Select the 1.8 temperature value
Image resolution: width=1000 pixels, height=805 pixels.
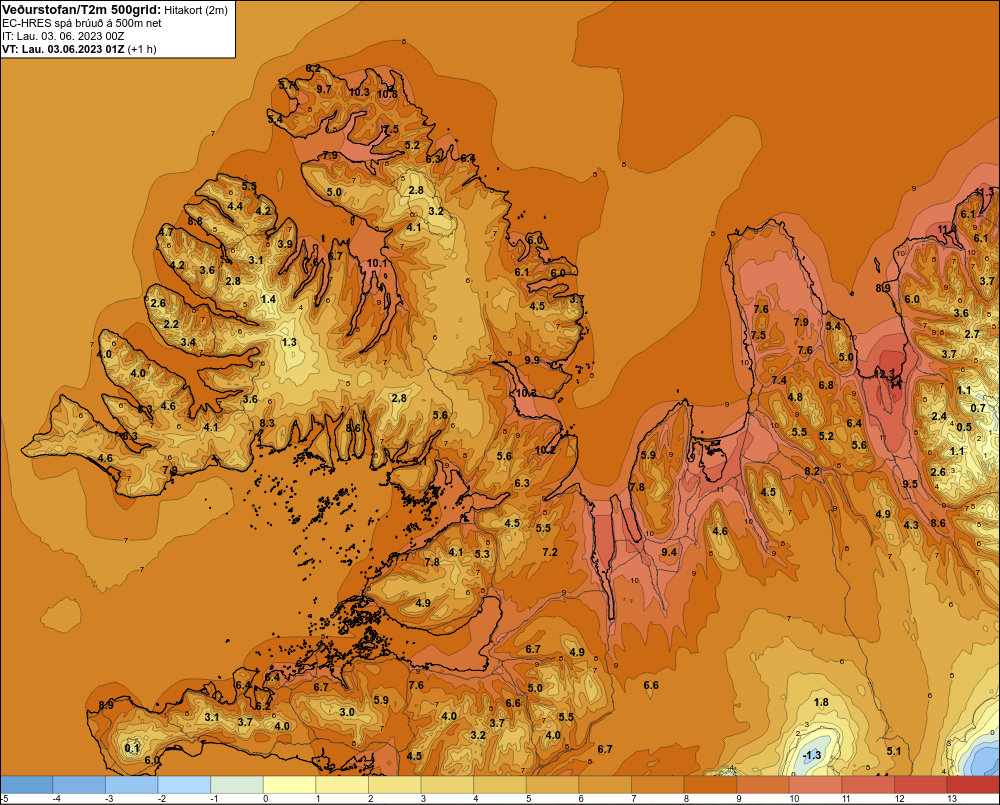tap(821, 702)
